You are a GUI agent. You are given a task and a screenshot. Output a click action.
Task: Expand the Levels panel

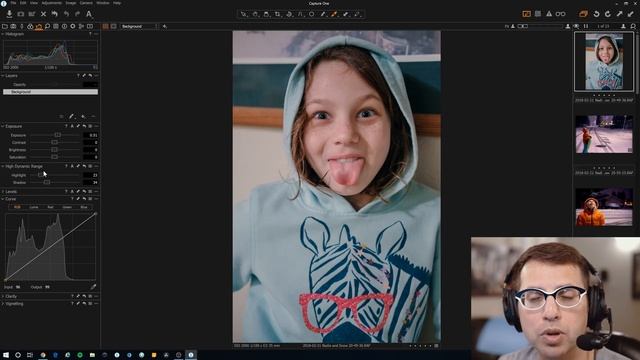3,191
